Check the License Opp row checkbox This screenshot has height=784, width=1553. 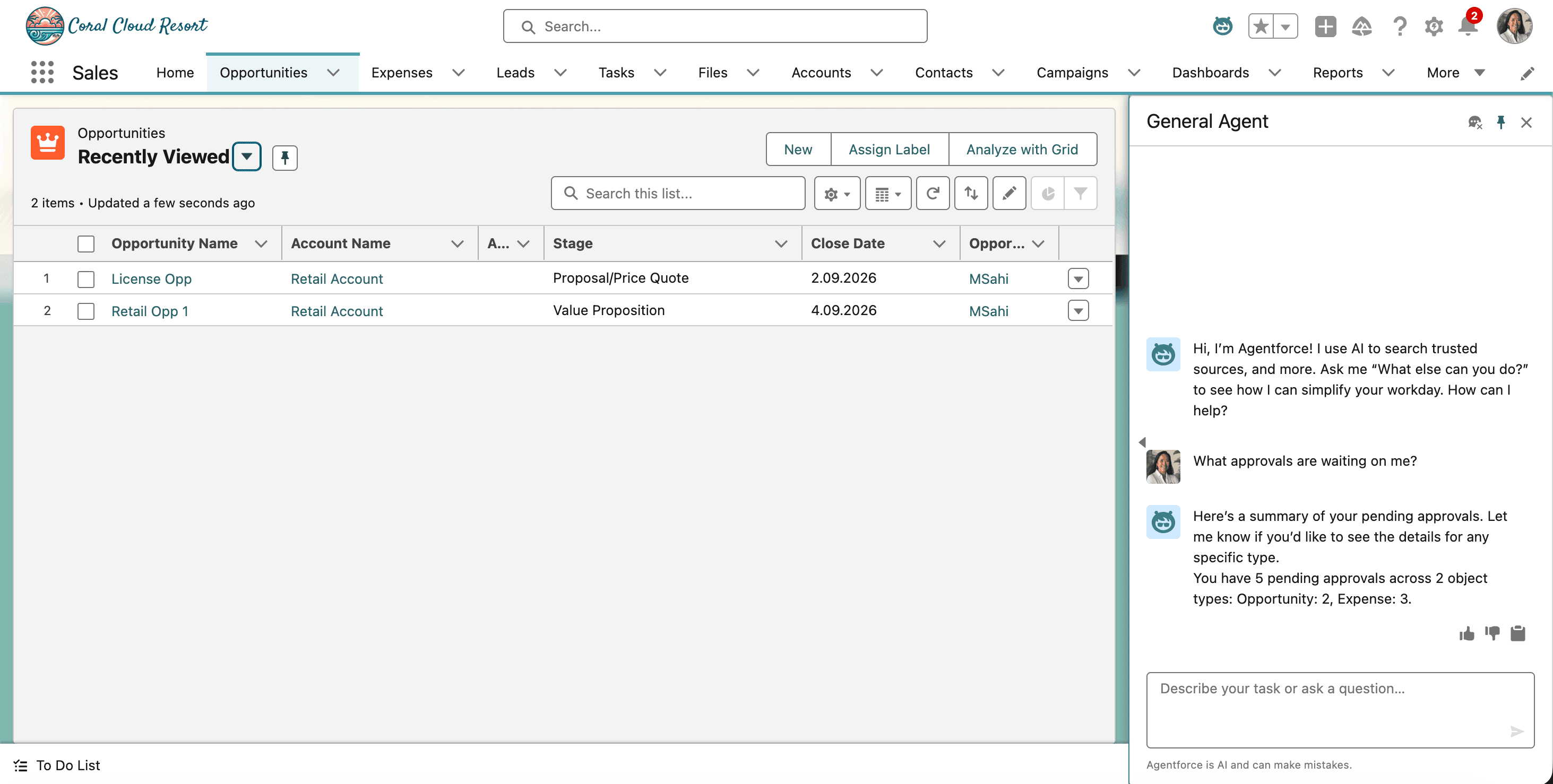(85, 278)
